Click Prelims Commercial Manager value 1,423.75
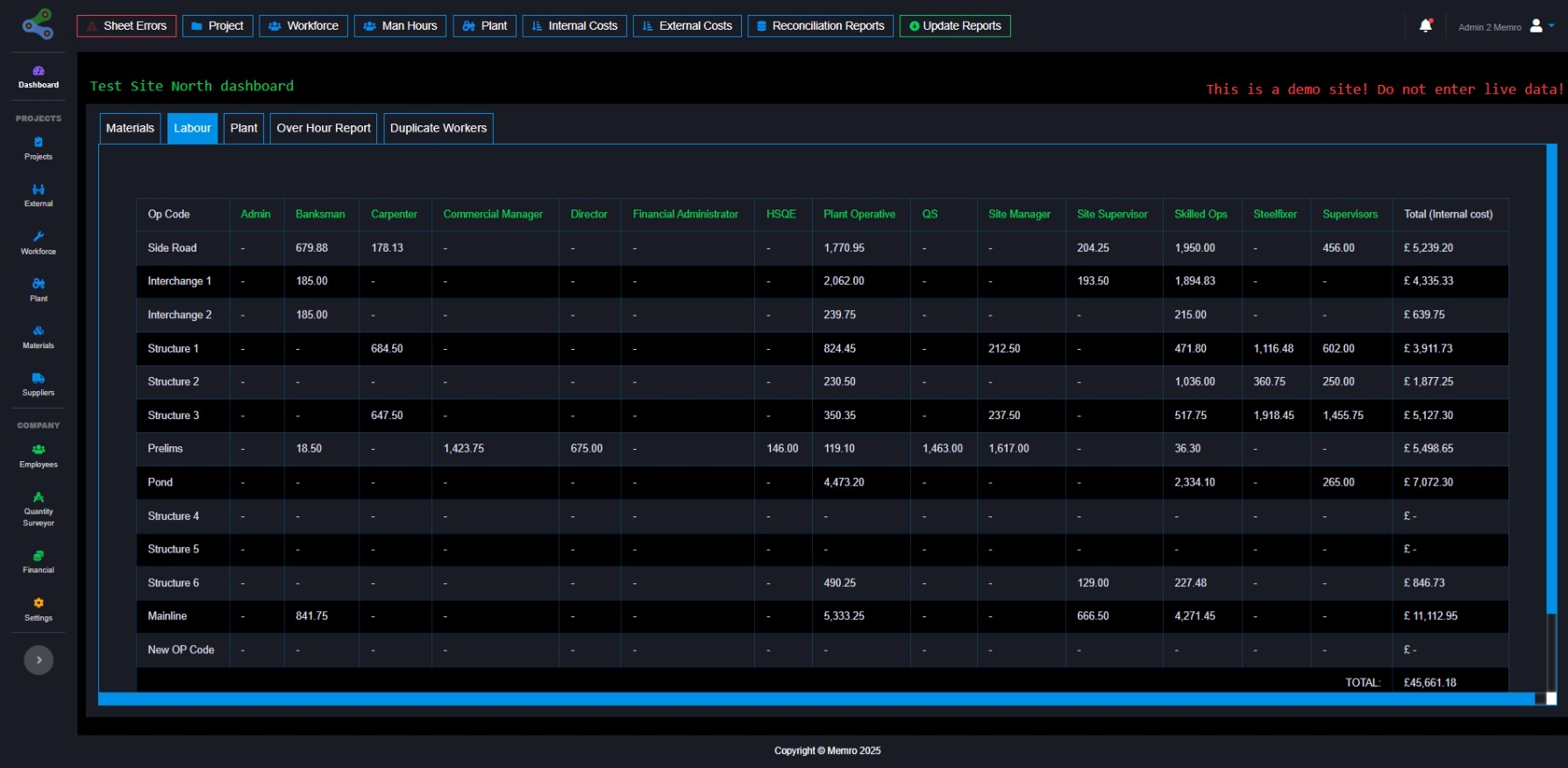The image size is (1568, 768). pos(463,449)
